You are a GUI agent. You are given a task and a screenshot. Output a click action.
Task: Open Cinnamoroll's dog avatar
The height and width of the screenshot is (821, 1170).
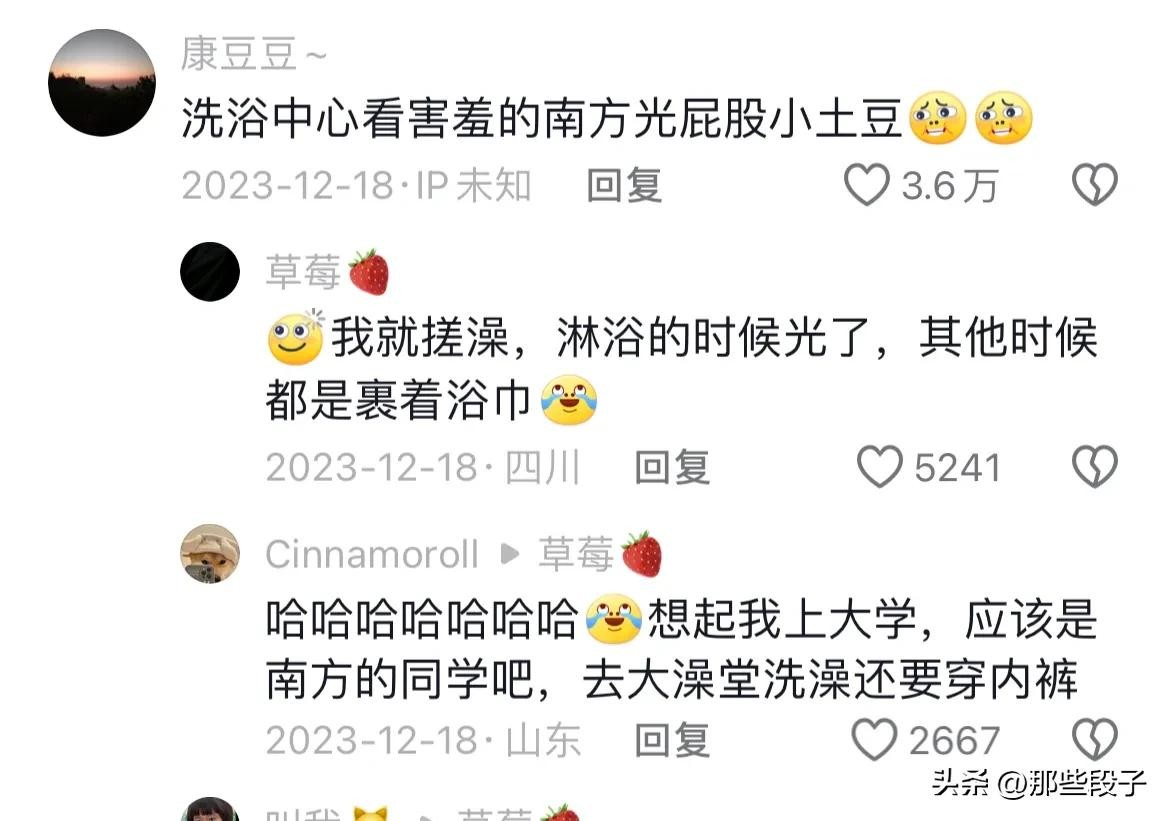210,554
